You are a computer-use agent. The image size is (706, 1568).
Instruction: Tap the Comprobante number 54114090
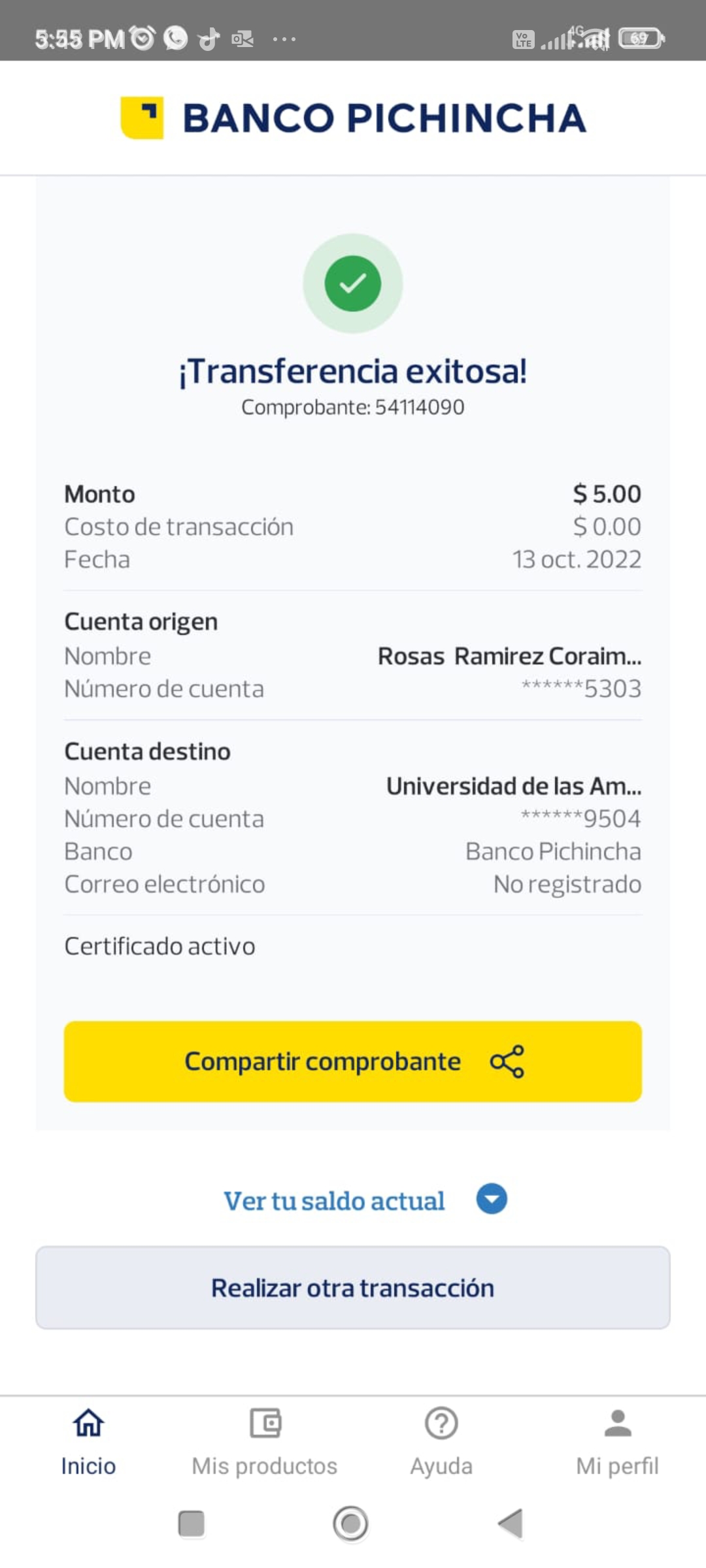419,407
